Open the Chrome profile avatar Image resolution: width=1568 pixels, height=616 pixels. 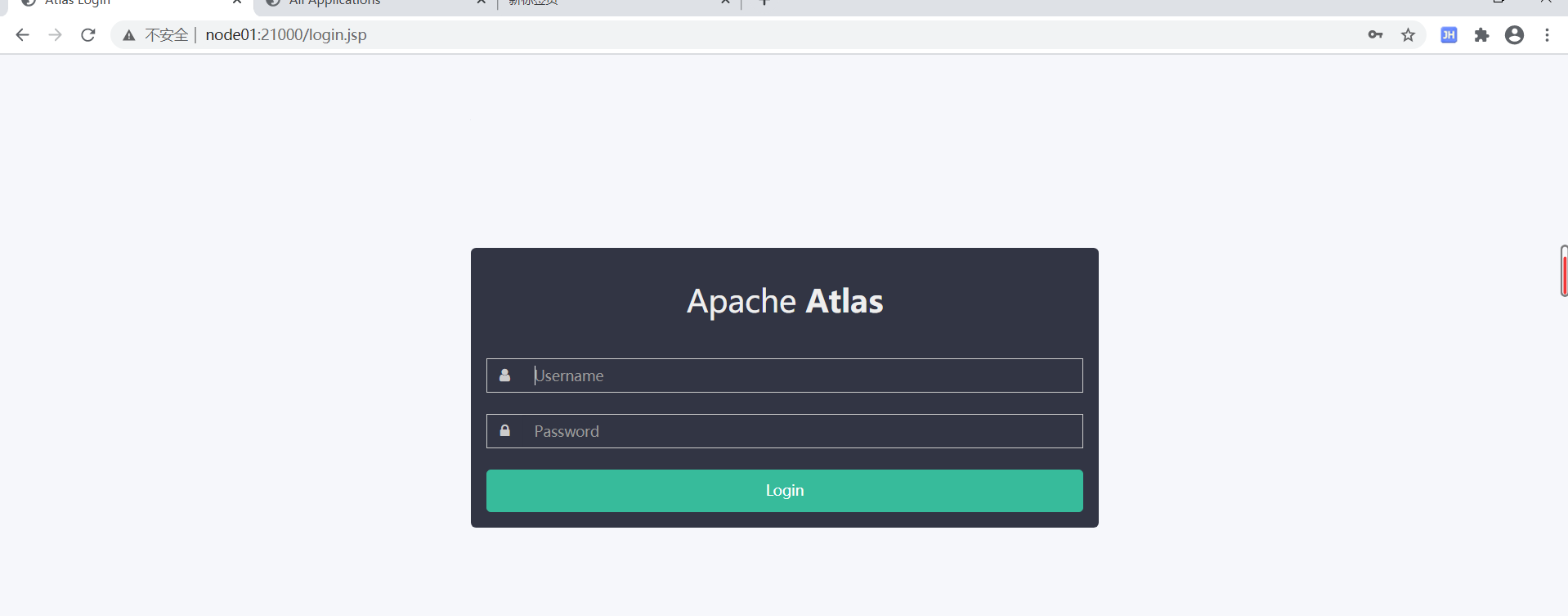click(1514, 35)
